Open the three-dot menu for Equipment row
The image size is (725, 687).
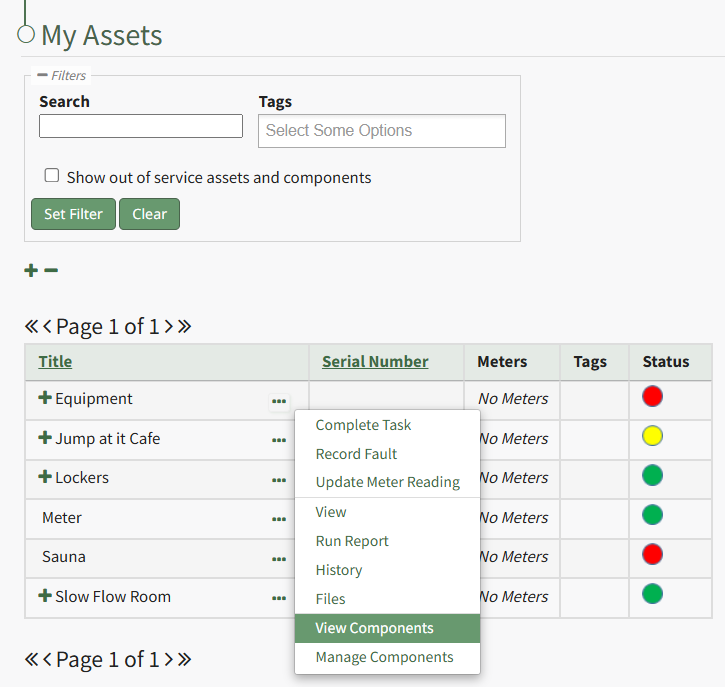(x=279, y=402)
